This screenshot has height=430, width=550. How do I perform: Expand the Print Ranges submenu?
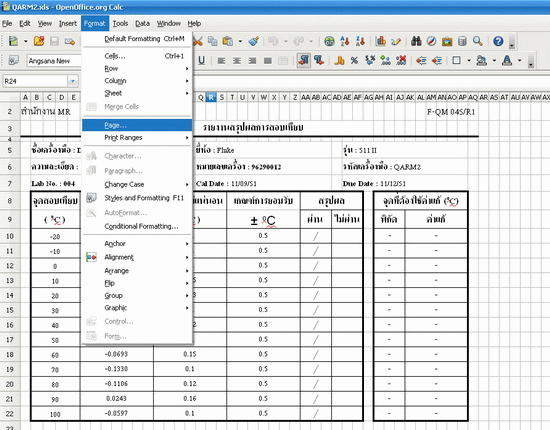pyautogui.click(x=137, y=137)
